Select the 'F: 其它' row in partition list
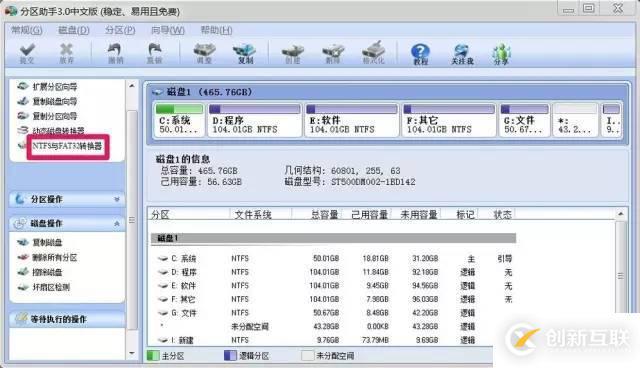This screenshot has width=640, height=368. pos(333,299)
